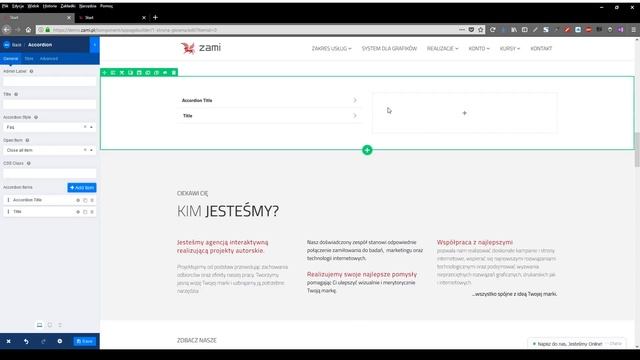Open a new browser tab with plus
The width and height of the screenshot is (640, 360).
(155, 18)
